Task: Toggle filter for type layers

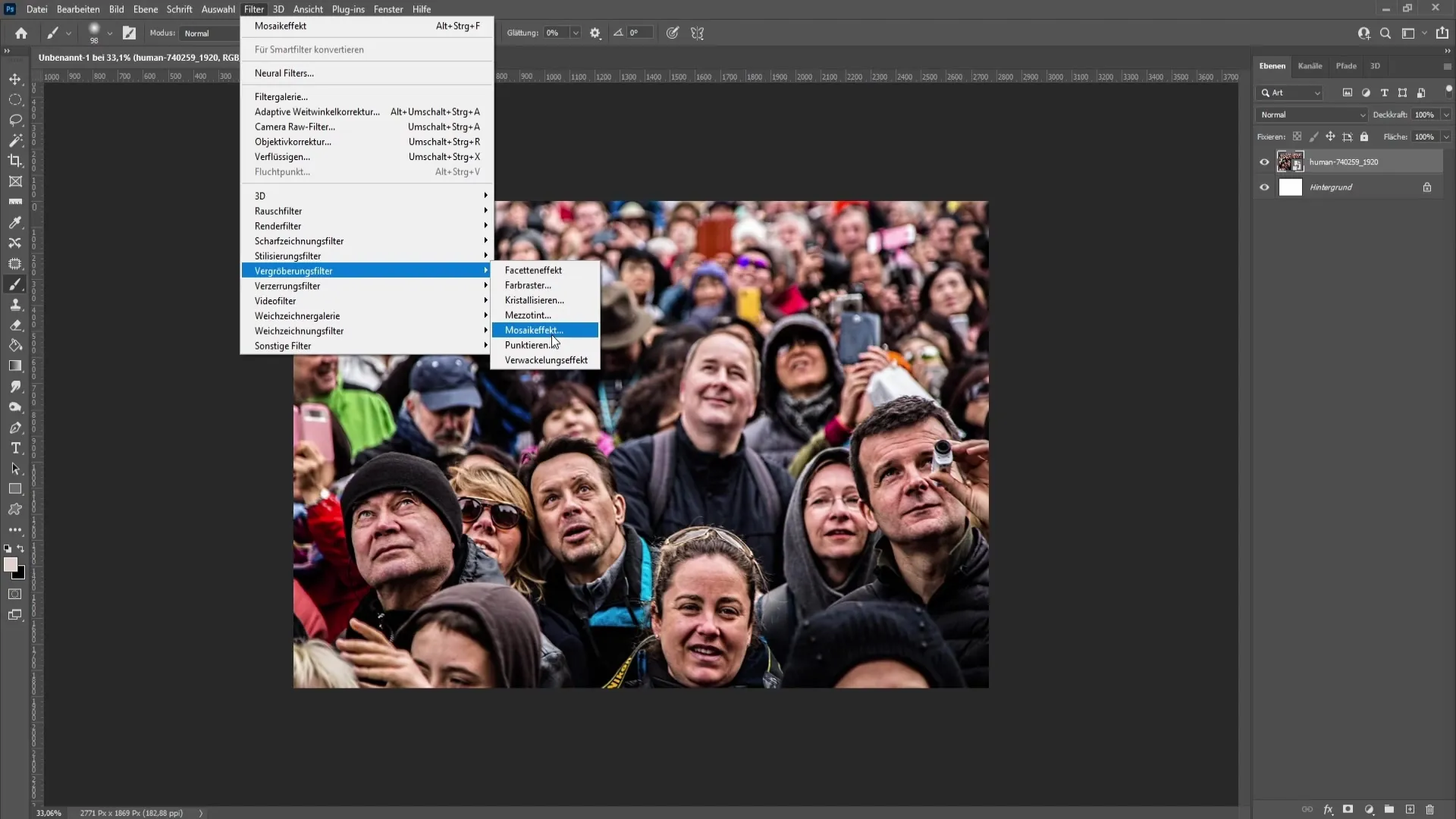Action: 1384,93
